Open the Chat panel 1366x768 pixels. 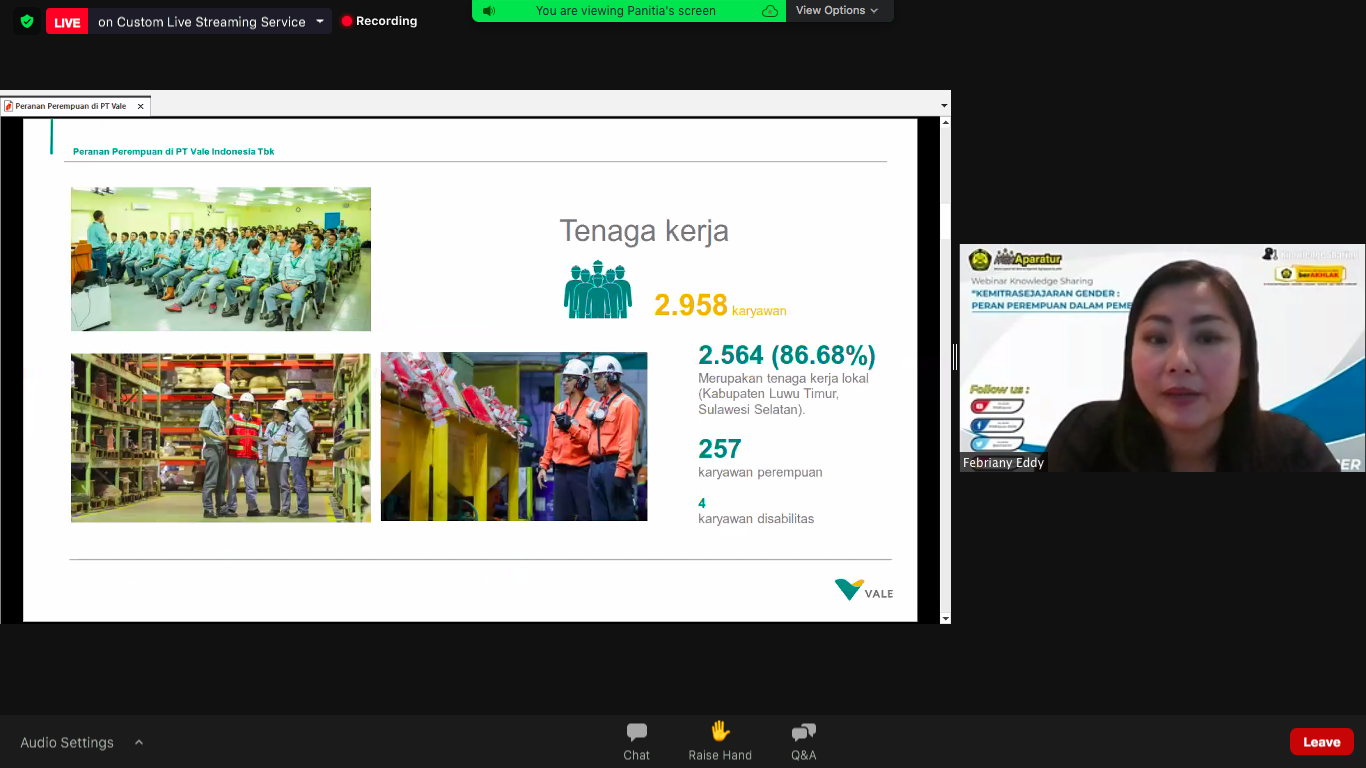pyautogui.click(x=636, y=742)
